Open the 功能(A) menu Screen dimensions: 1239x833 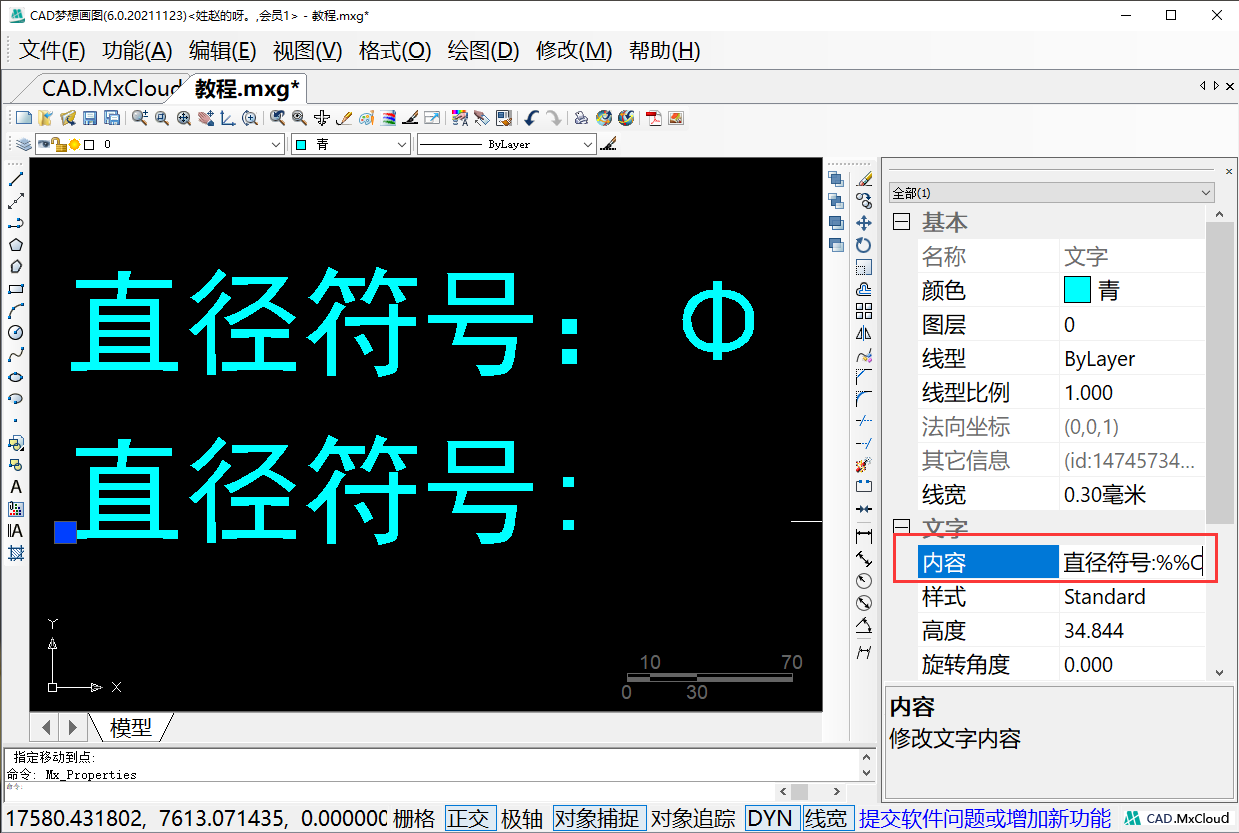[138, 51]
